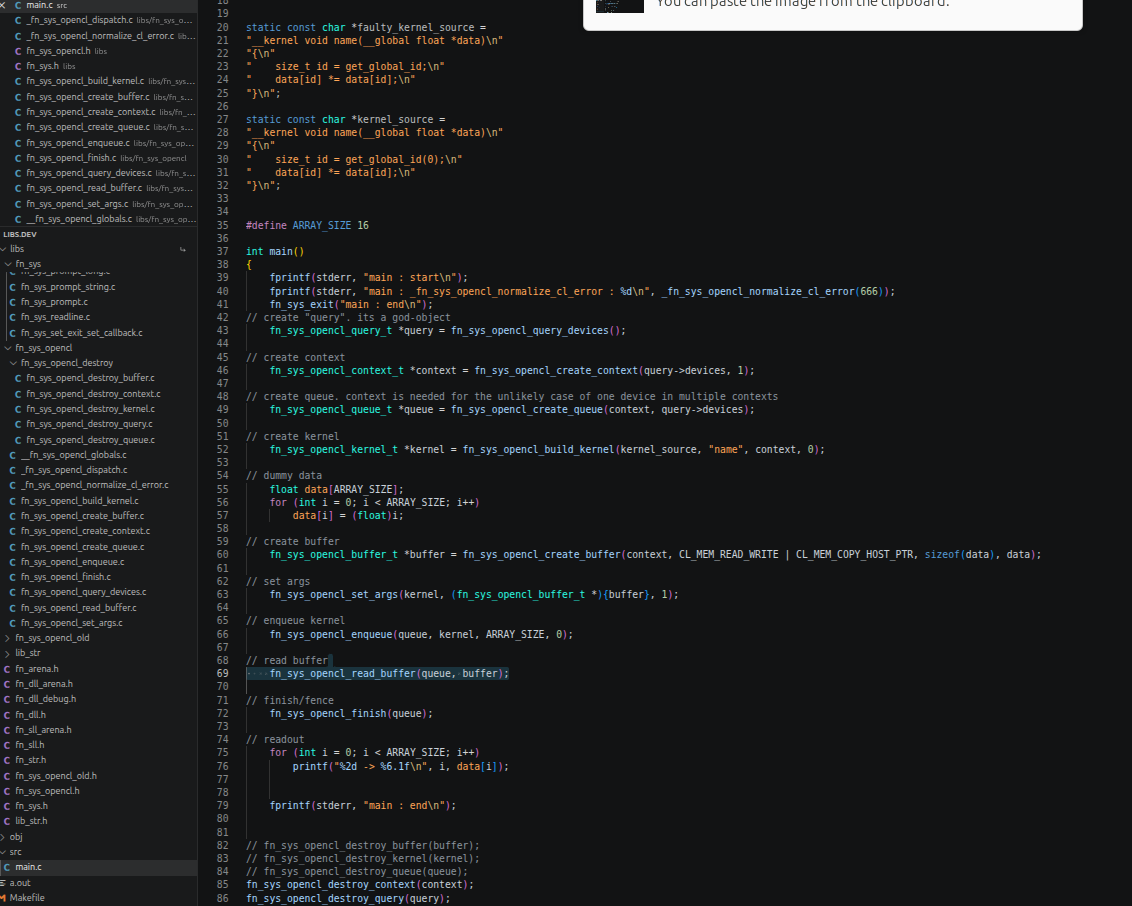The image size is (1132, 906).
Task: Open __fn_sys_opencl_globals.c in open editors list
Action: tap(98, 219)
